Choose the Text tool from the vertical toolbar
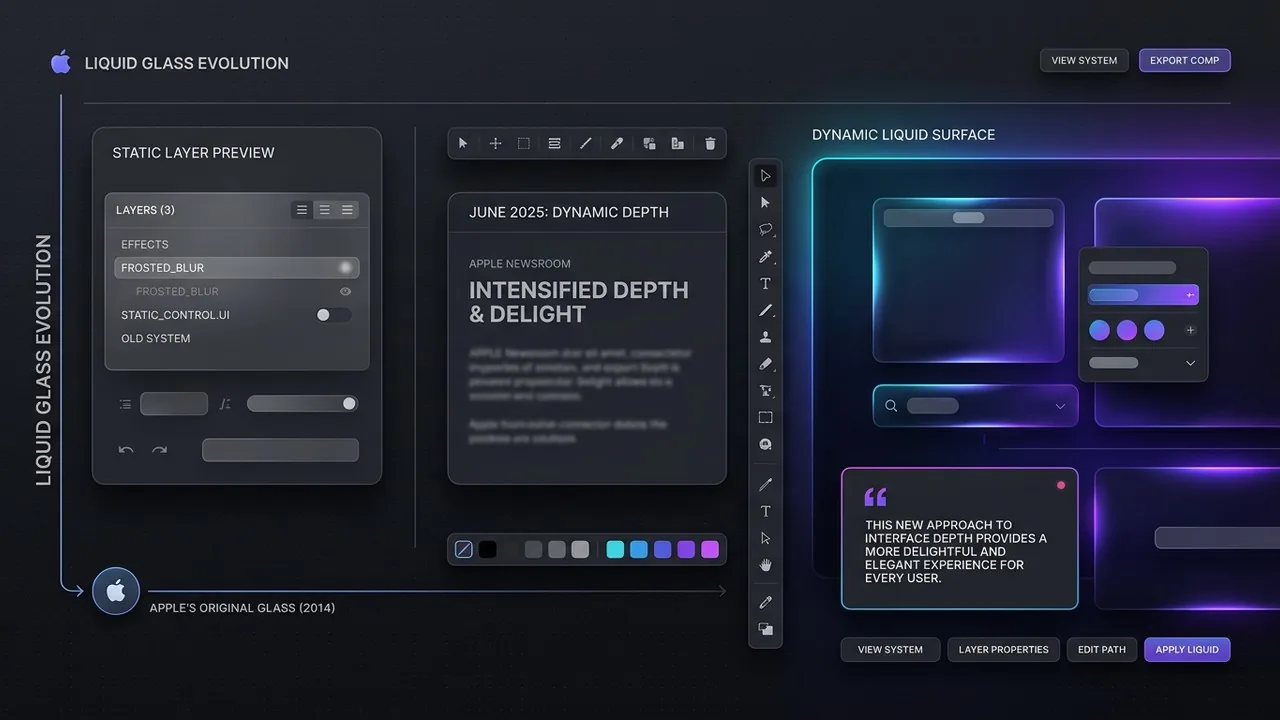 pos(765,283)
